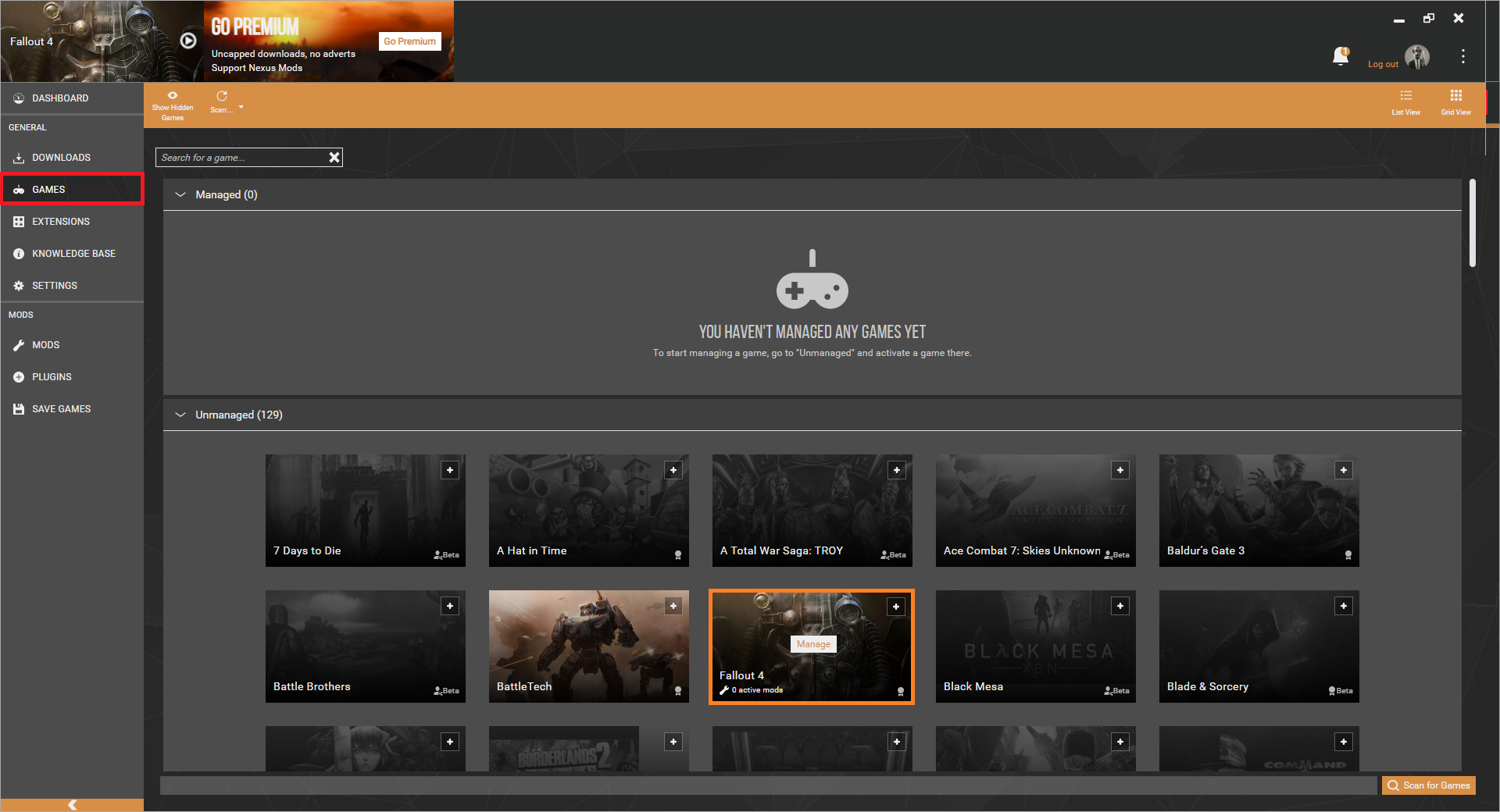Click the '0 active mods' text on Fallout 4
1500x812 pixels.
pos(757,690)
